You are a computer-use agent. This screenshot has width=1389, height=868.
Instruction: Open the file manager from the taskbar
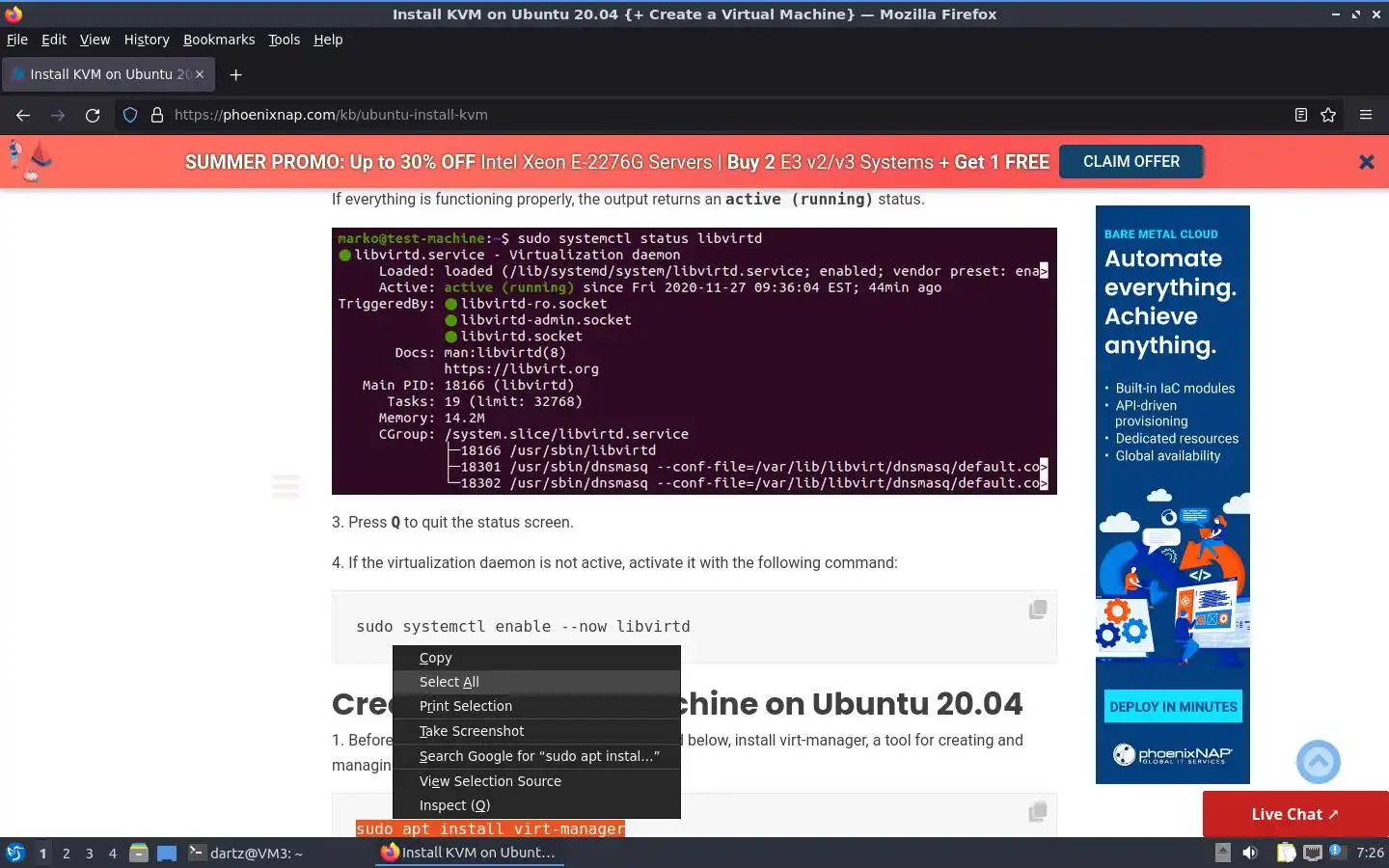pyautogui.click(x=139, y=853)
